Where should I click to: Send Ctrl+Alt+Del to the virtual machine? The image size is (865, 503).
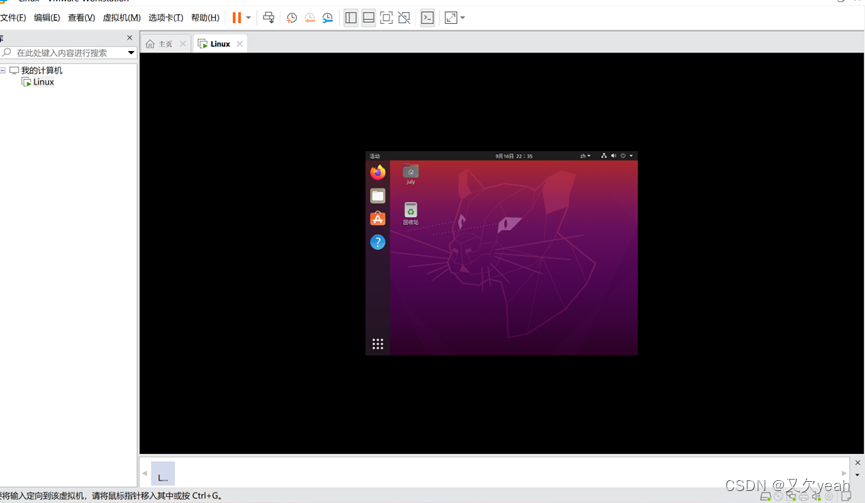269,18
